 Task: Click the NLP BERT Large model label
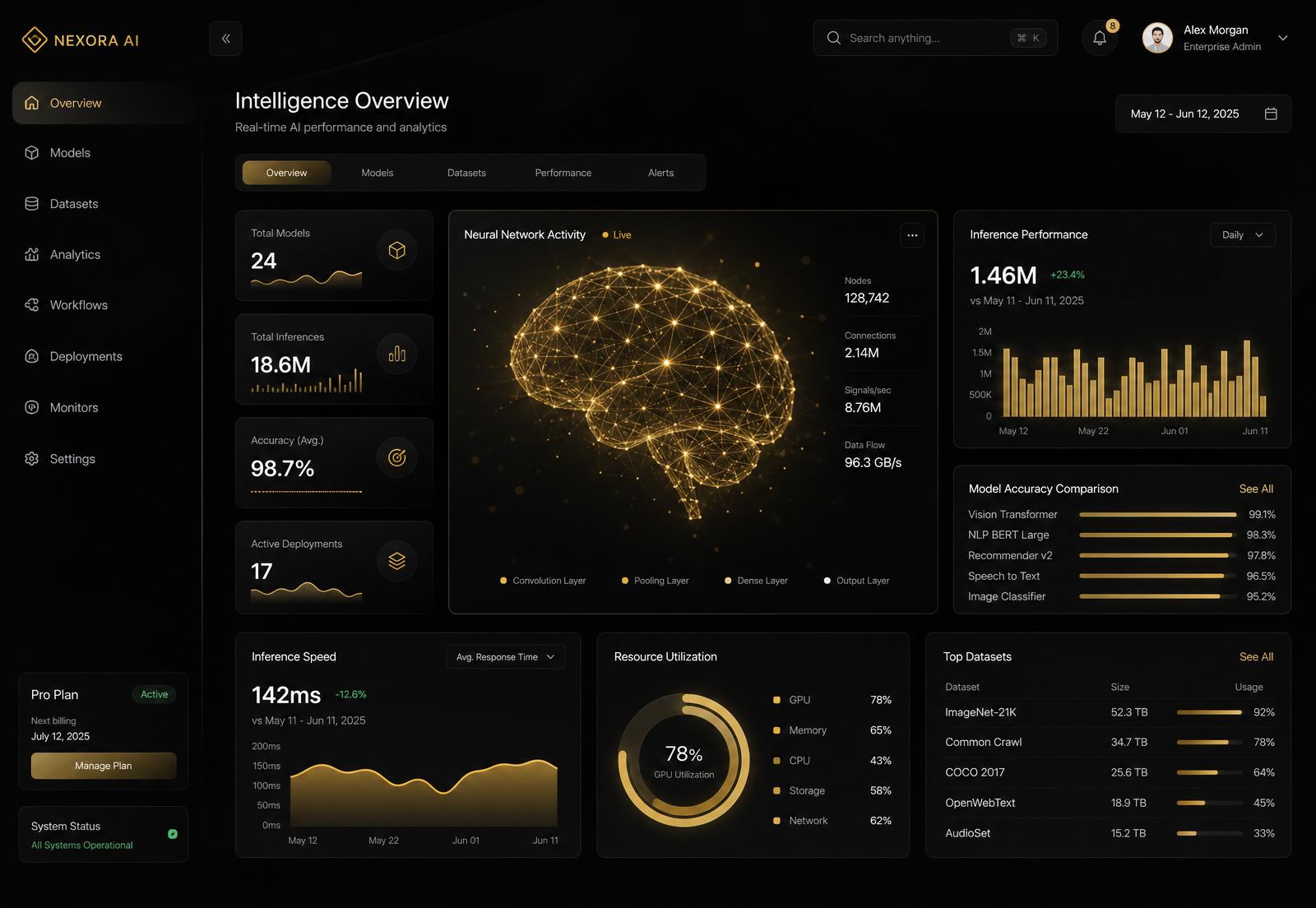1008,535
